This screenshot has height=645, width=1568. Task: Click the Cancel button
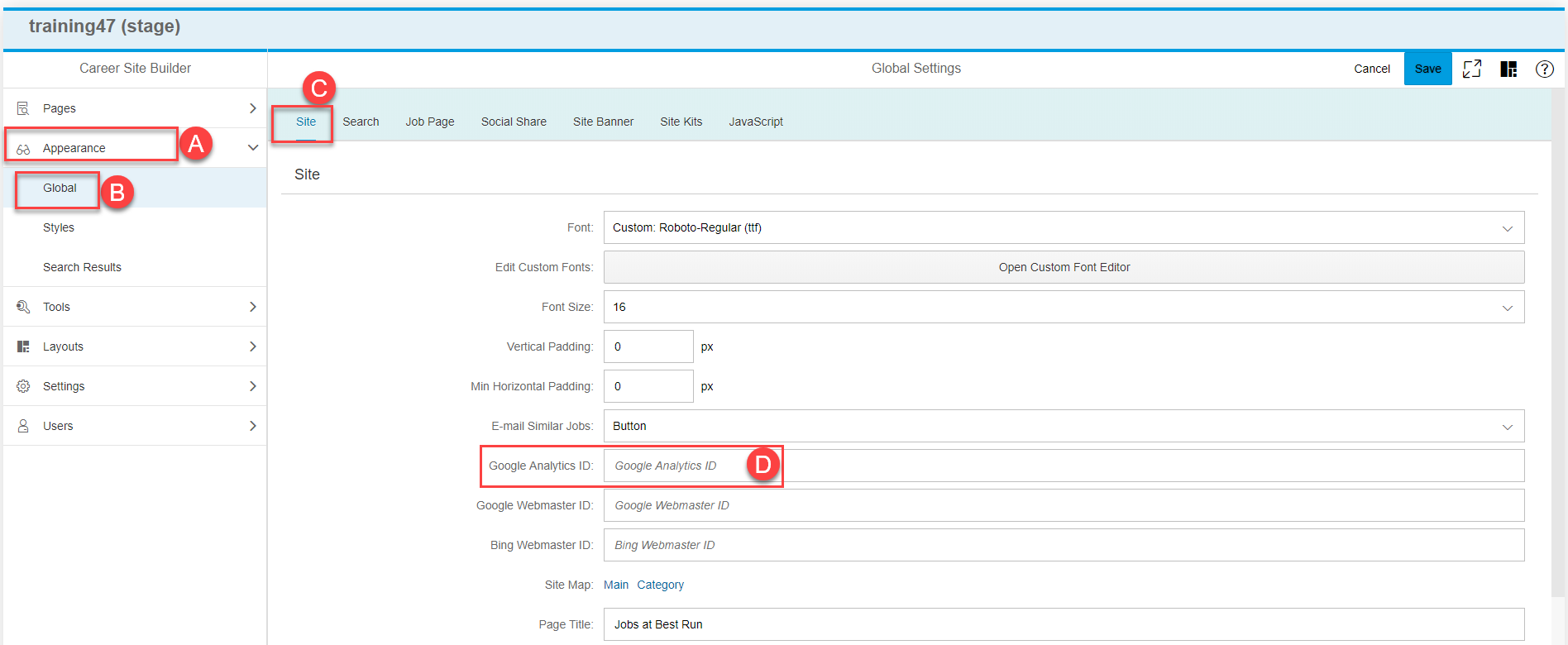1372,69
